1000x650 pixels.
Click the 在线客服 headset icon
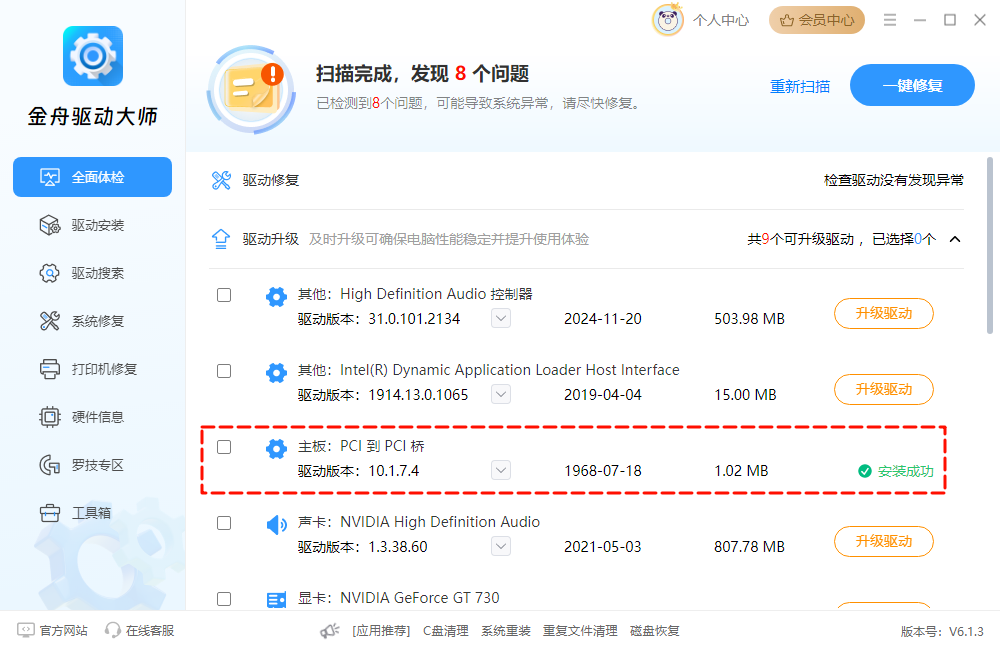[113, 630]
